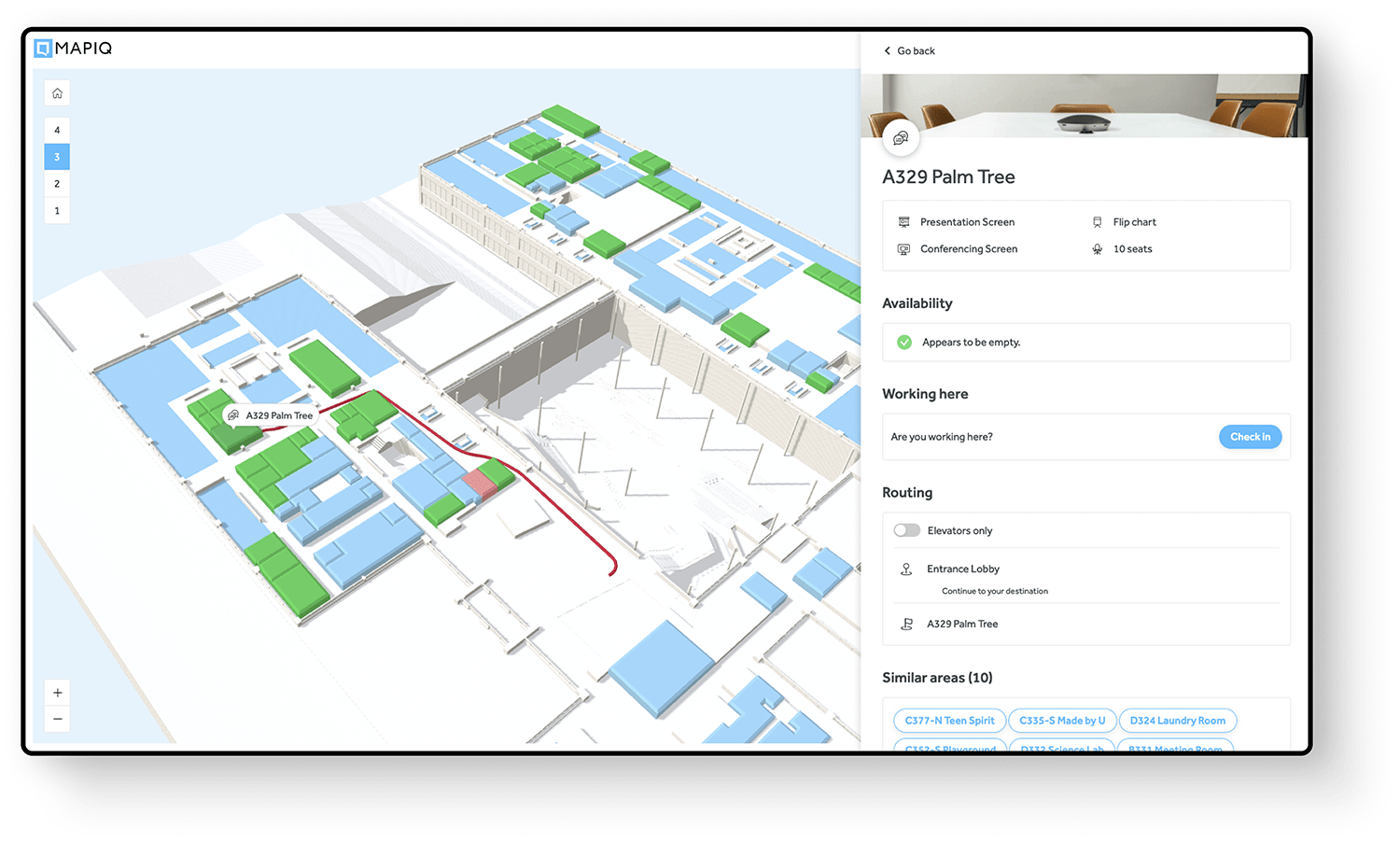Image resolution: width=1400 pixels, height=843 pixels.
Task: Click the Entrance Lobby start pin icon
Action: tap(905, 569)
